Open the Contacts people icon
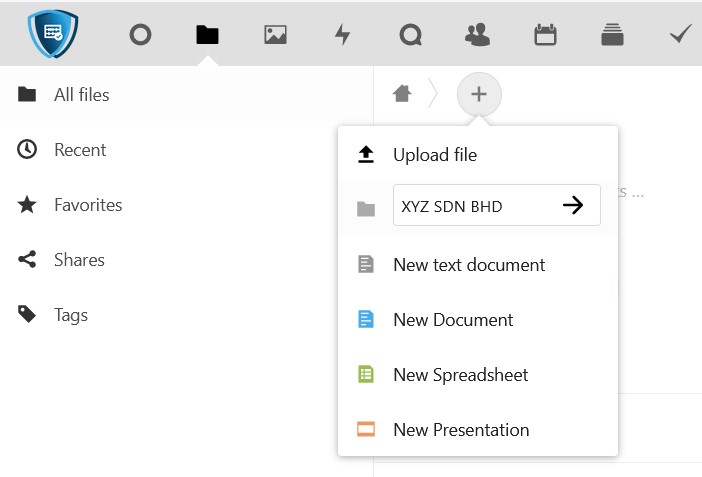Screen dimensions: 702x477 pos(478,35)
